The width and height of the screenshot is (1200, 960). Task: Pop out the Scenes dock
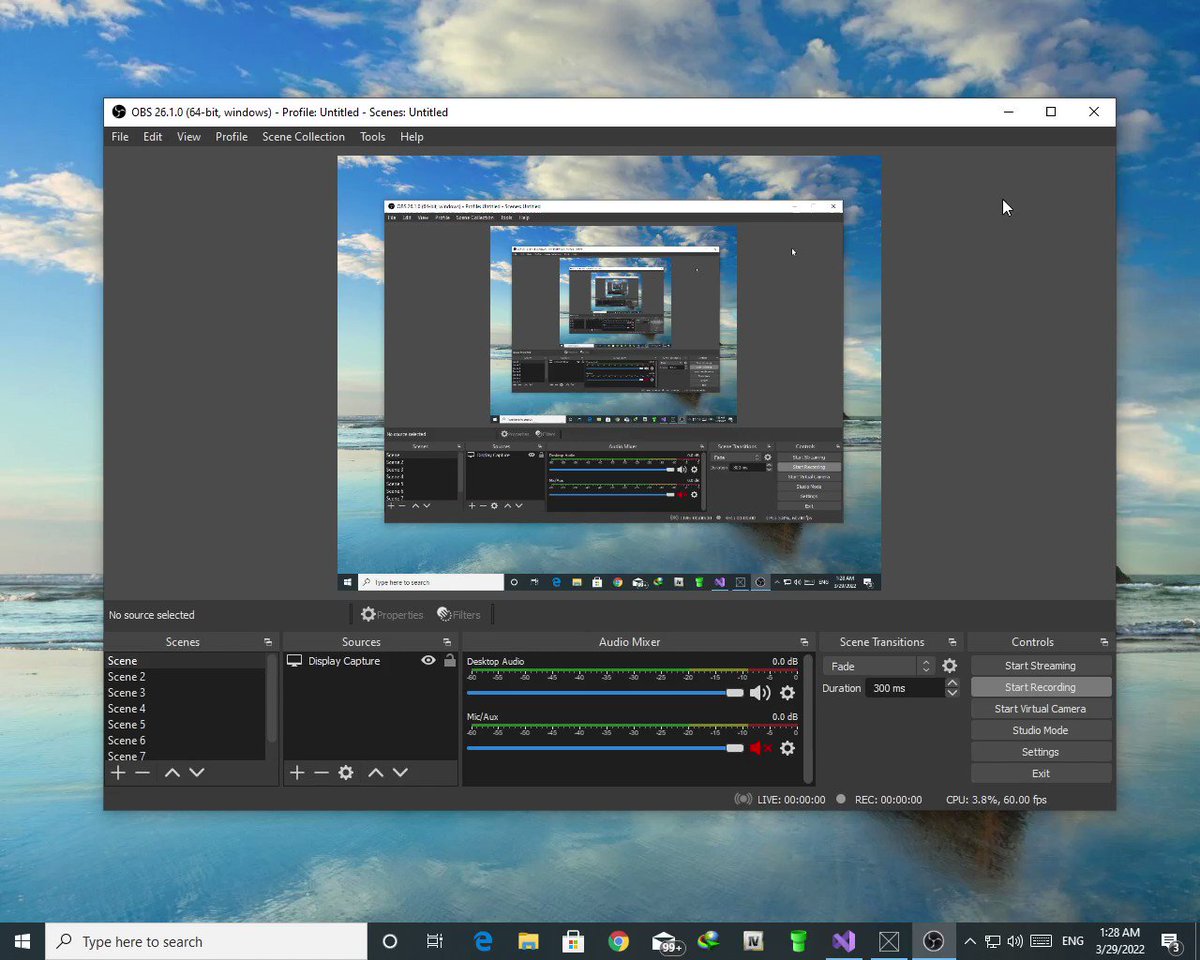point(268,642)
